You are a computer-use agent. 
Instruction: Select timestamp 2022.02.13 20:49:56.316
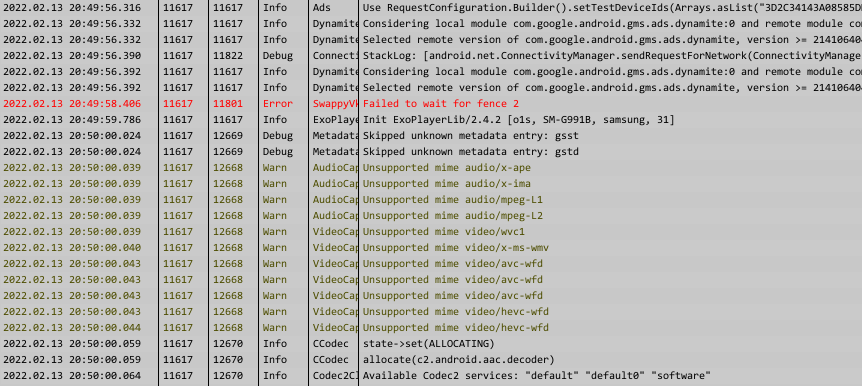(72, 8)
